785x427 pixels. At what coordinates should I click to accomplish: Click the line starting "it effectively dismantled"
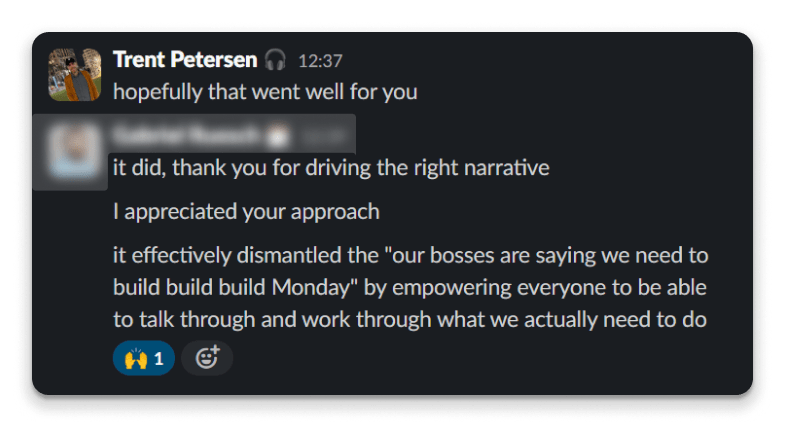coord(410,256)
